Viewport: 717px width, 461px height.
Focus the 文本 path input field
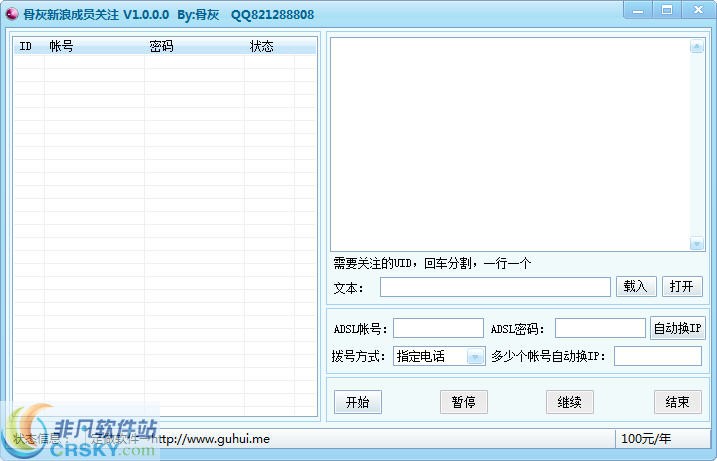coord(495,287)
